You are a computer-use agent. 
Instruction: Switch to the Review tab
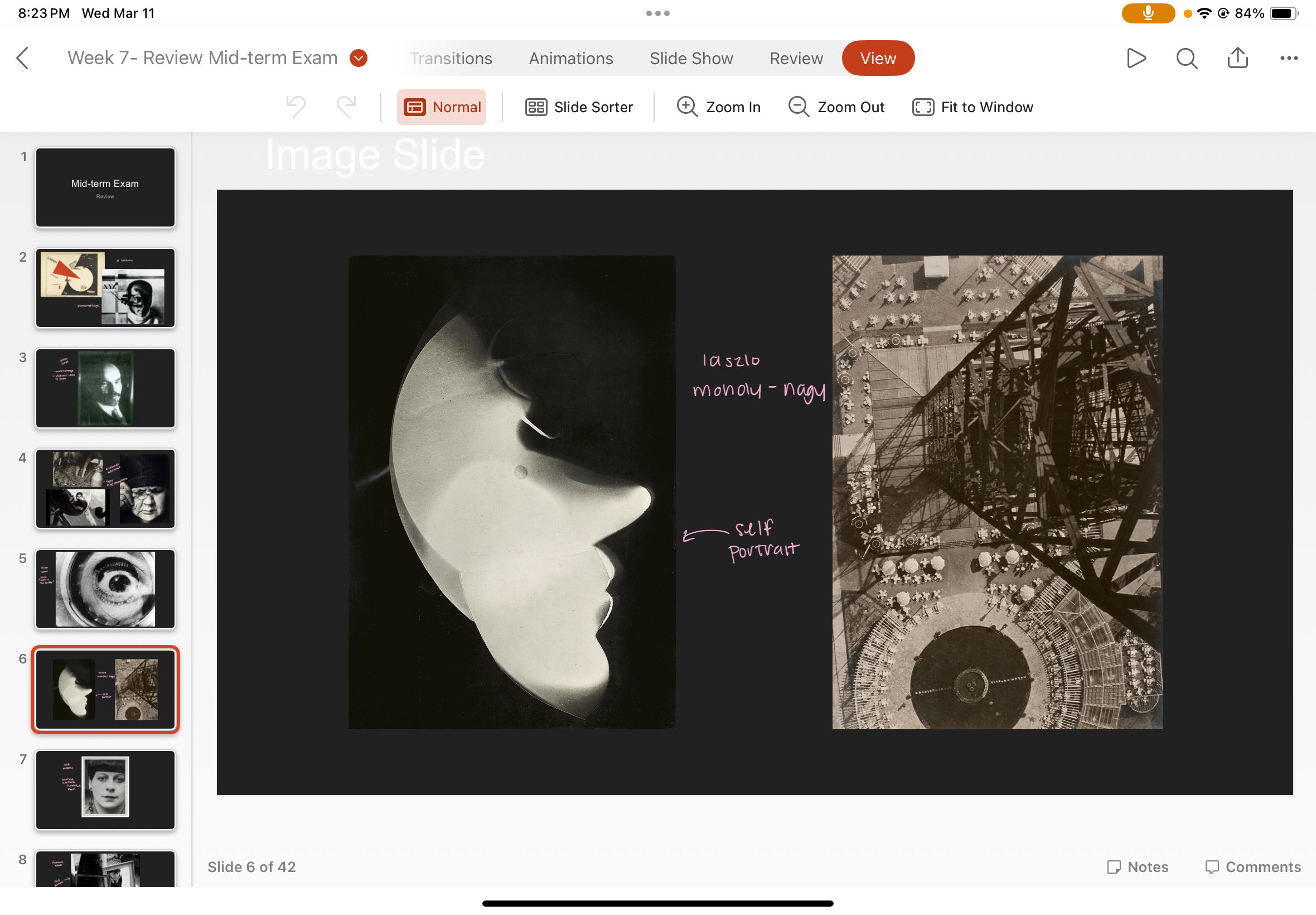click(x=796, y=59)
